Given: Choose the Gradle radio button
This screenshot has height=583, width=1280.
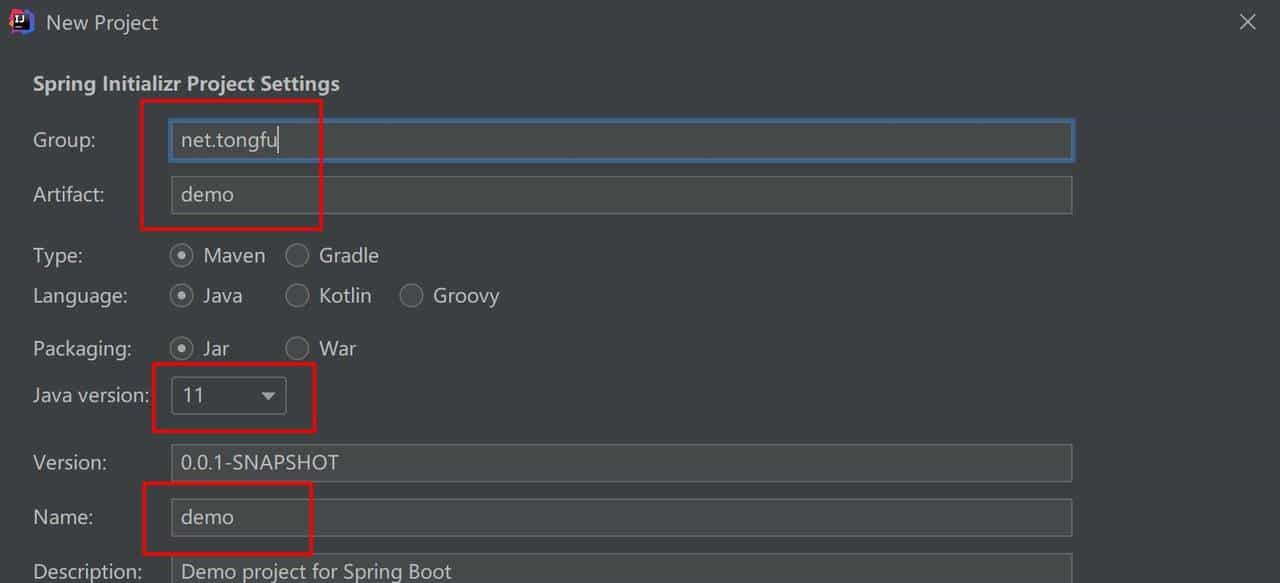Looking at the screenshot, I should point(297,256).
